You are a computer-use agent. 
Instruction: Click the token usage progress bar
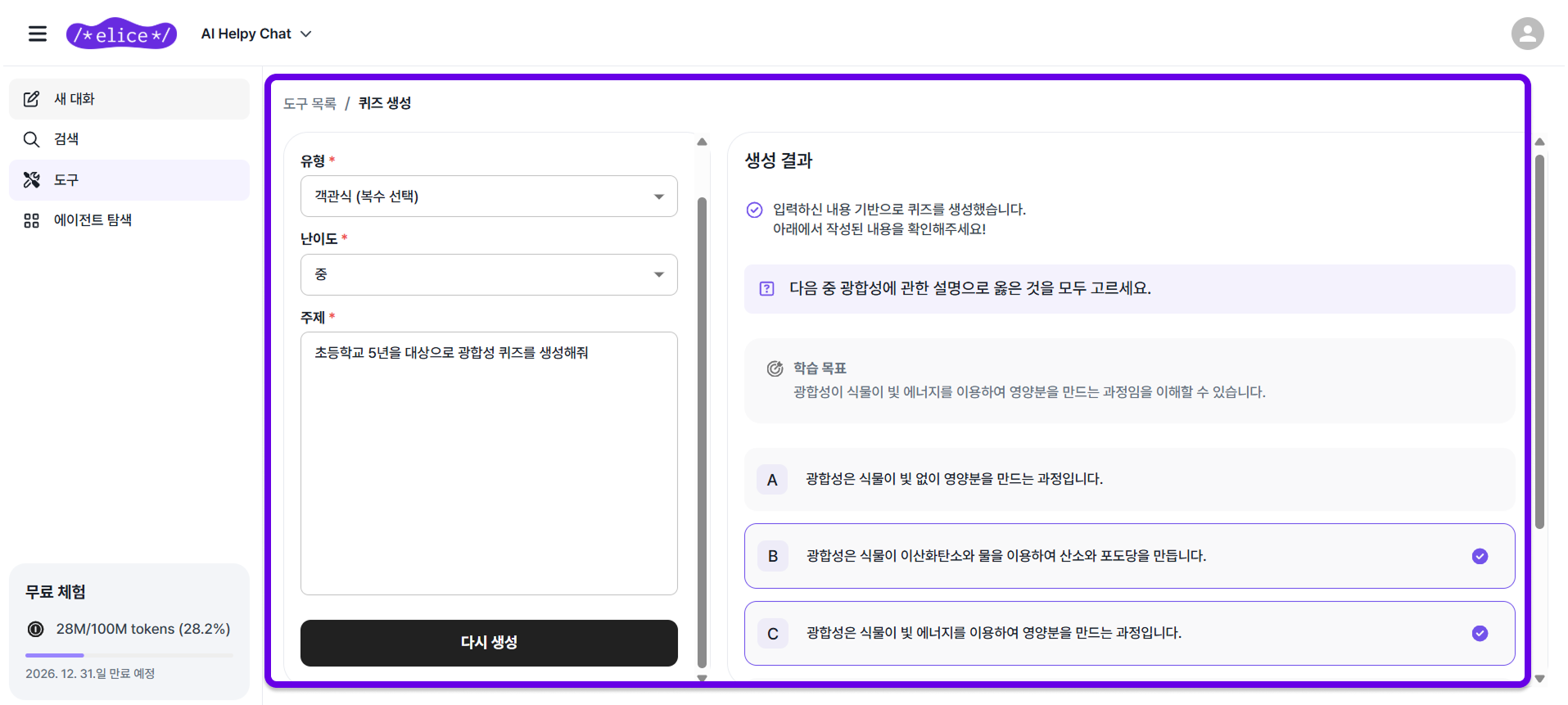click(x=129, y=655)
